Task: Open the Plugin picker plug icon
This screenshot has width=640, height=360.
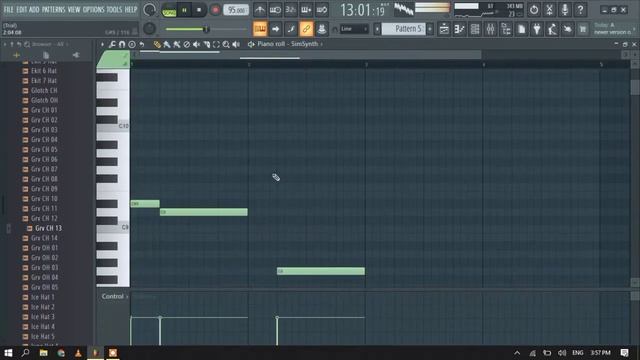Action: pyautogui.click(x=537, y=29)
